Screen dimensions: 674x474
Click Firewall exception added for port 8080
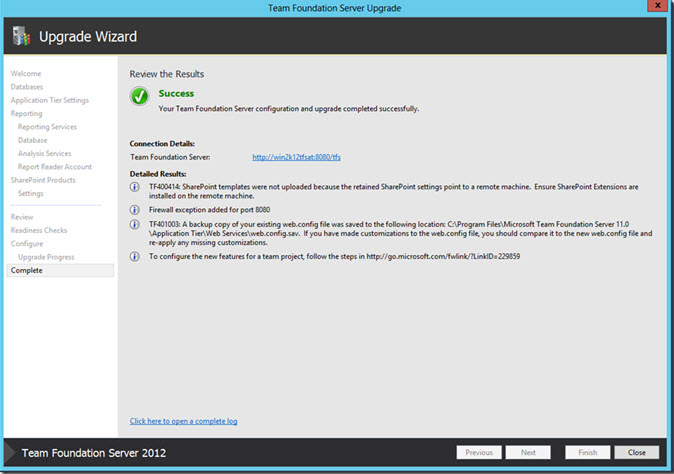pyautogui.click(x=209, y=210)
